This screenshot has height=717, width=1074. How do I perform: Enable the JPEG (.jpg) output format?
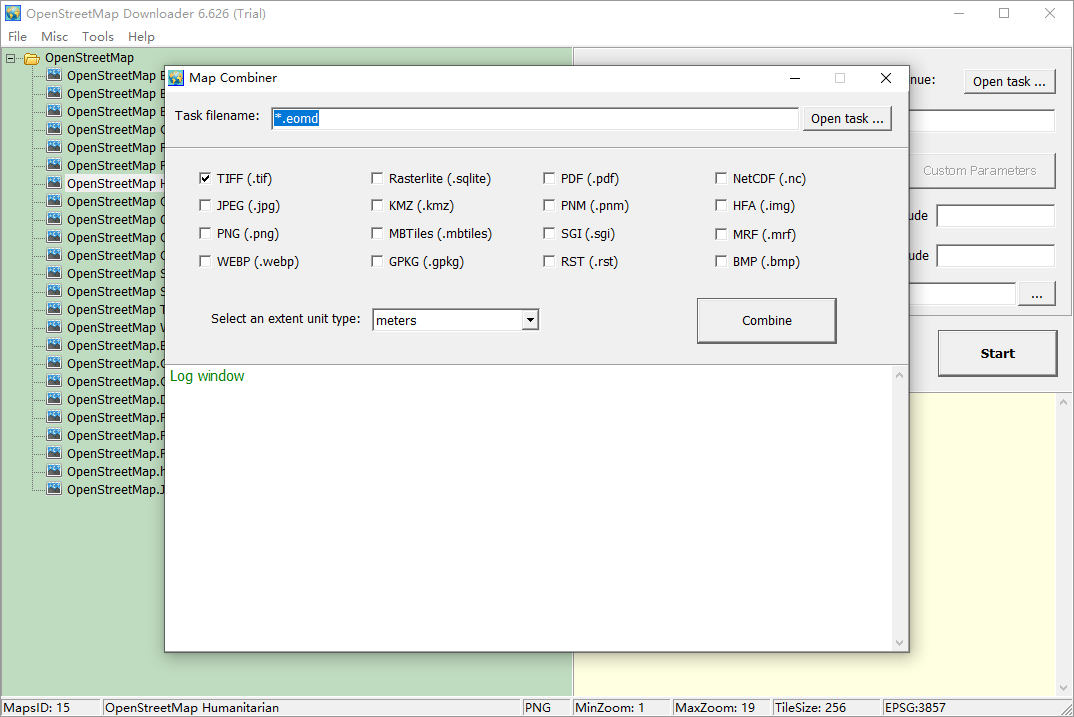coord(205,206)
